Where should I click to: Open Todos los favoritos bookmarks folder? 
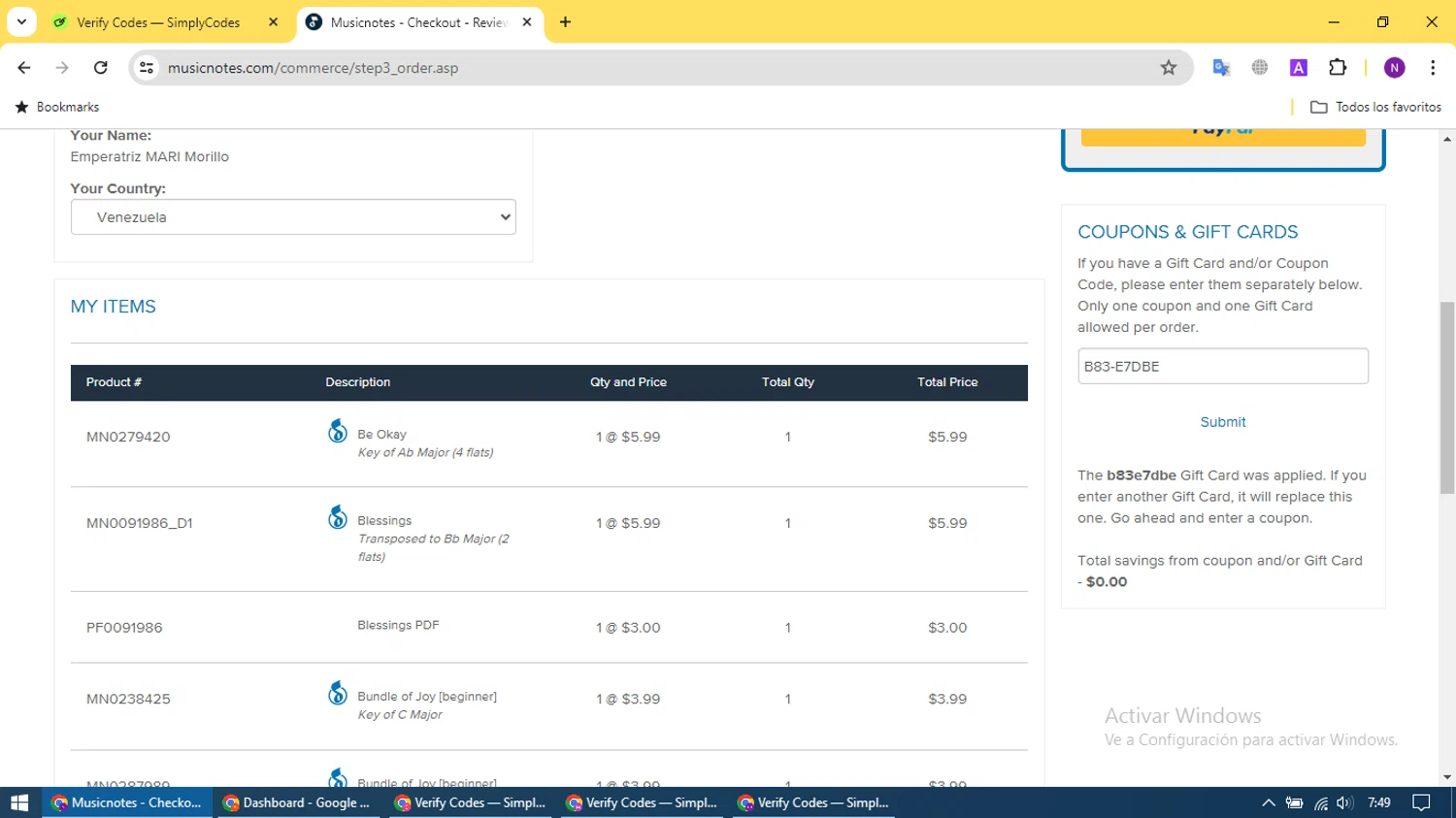(x=1375, y=107)
